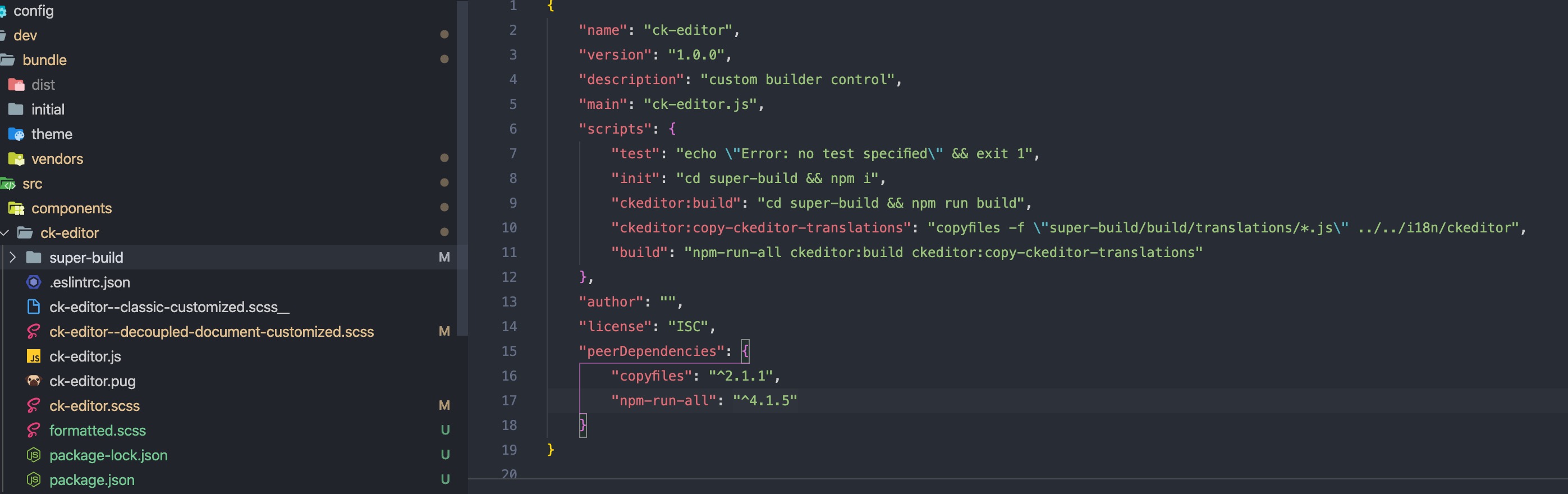Click the bundle folder icon
The width and height of the screenshot is (1568, 494).
(x=8, y=60)
